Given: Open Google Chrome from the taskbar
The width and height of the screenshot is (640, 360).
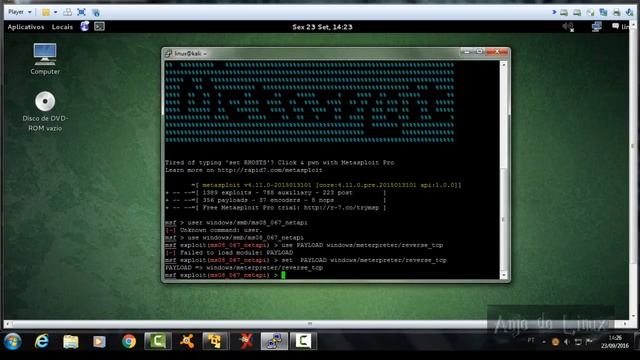Looking at the screenshot, I should 129,341.
